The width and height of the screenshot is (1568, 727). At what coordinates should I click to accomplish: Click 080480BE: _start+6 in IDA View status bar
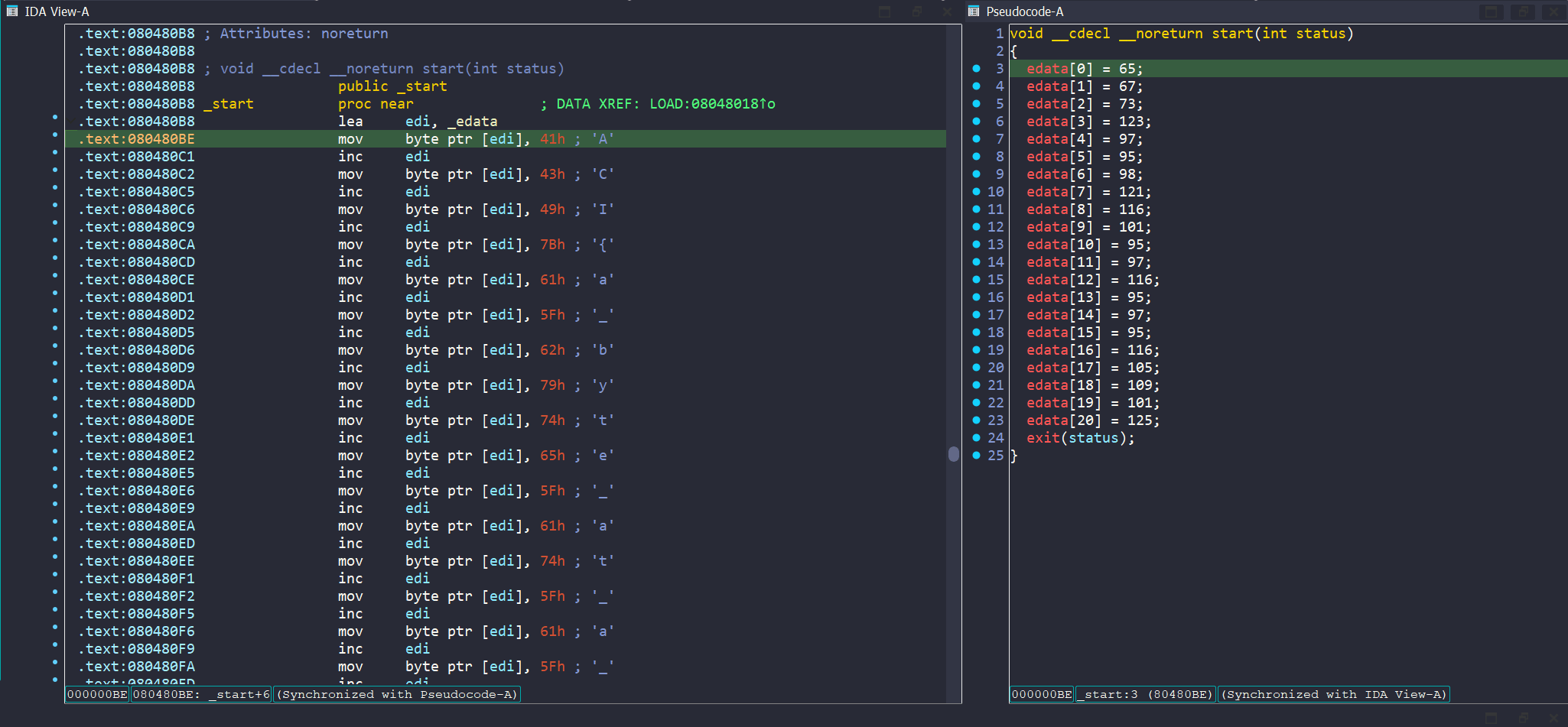tap(201, 694)
